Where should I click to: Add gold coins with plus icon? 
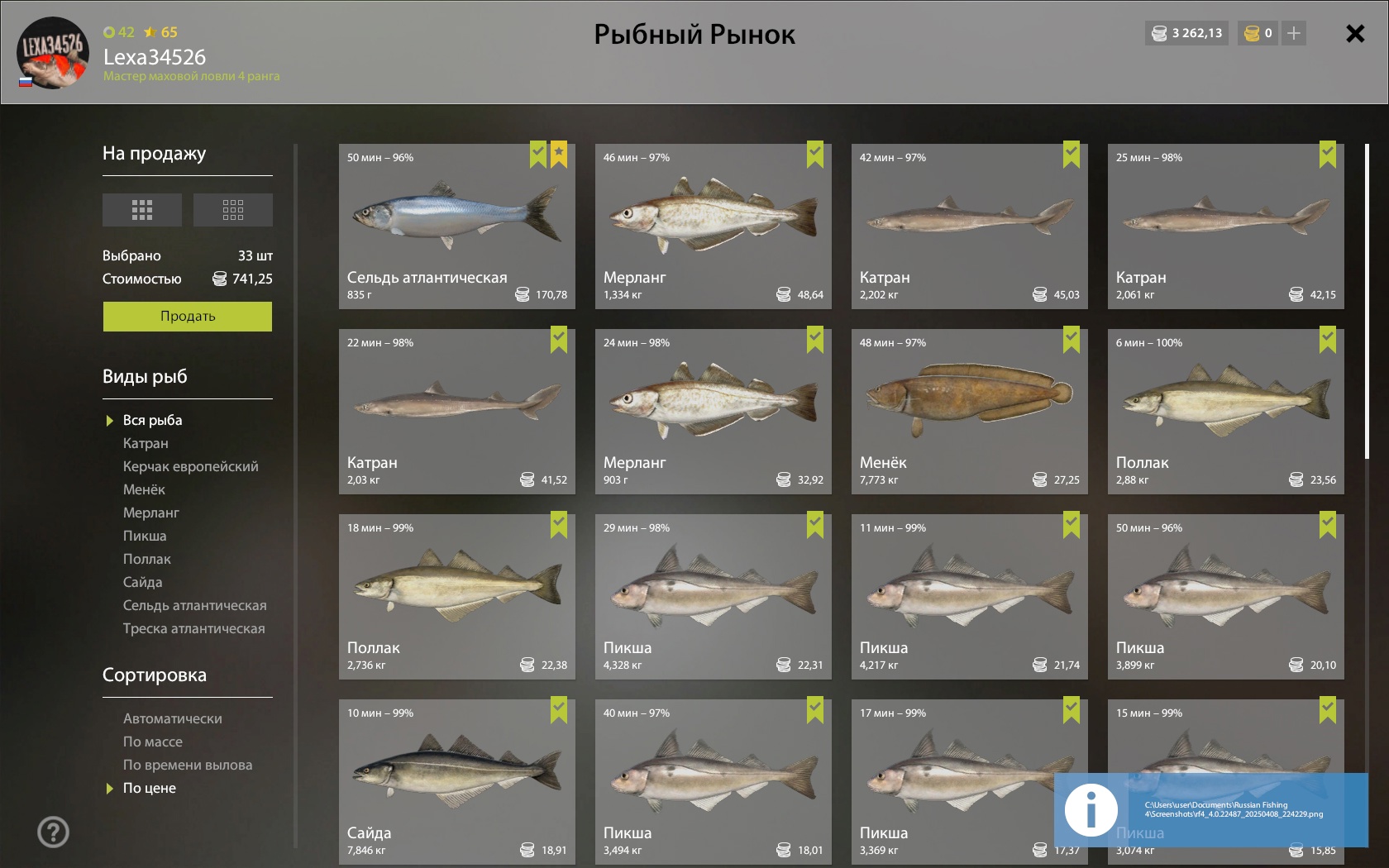(x=1294, y=33)
